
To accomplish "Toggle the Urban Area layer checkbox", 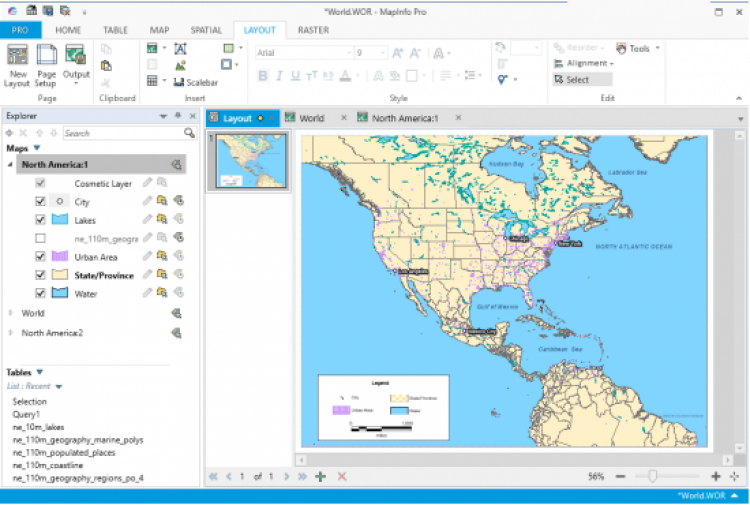I will 41,257.
